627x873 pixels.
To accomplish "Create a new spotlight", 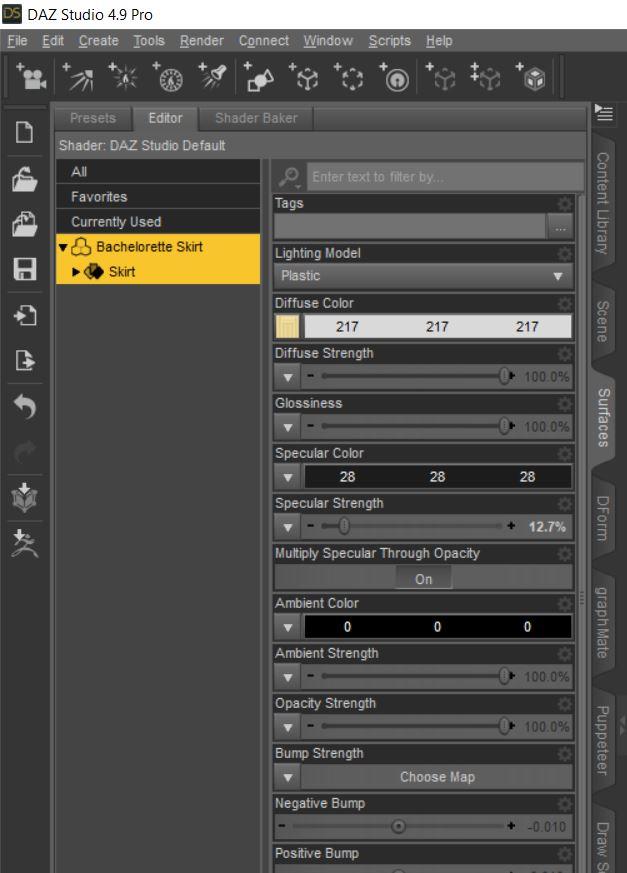I will click(x=213, y=77).
